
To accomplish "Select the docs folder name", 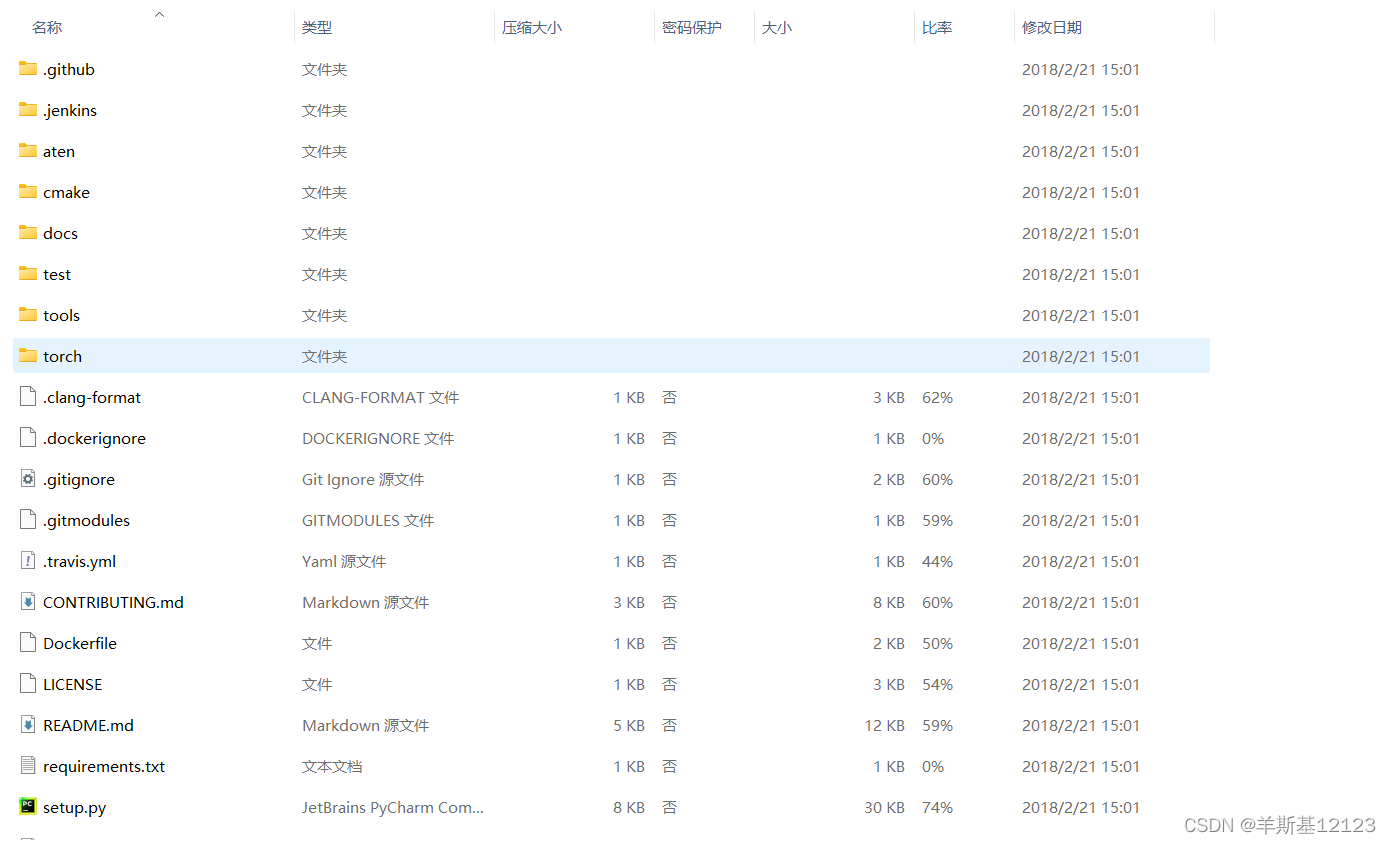I will pyautogui.click(x=60, y=233).
